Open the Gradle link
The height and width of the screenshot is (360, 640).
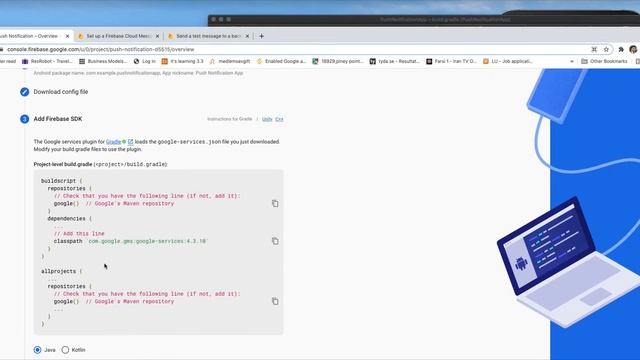pyautogui.click(x=113, y=142)
